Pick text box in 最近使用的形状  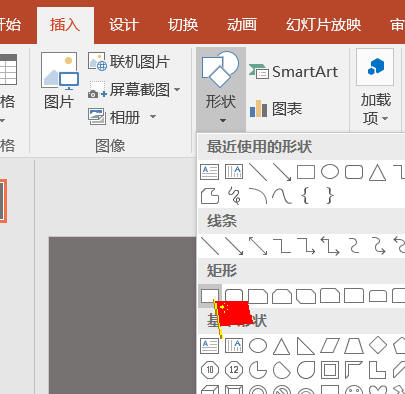[209, 172]
